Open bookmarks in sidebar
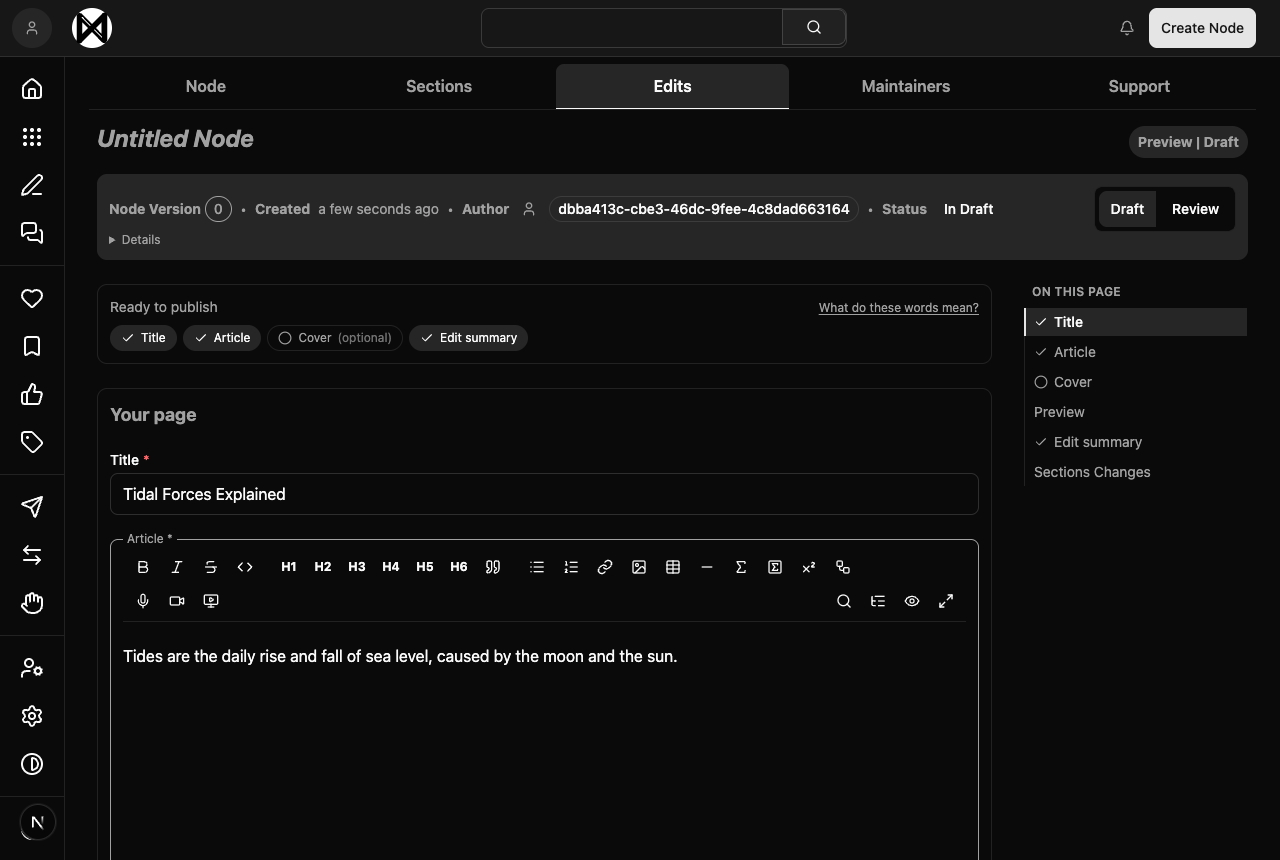 [32, 346]
